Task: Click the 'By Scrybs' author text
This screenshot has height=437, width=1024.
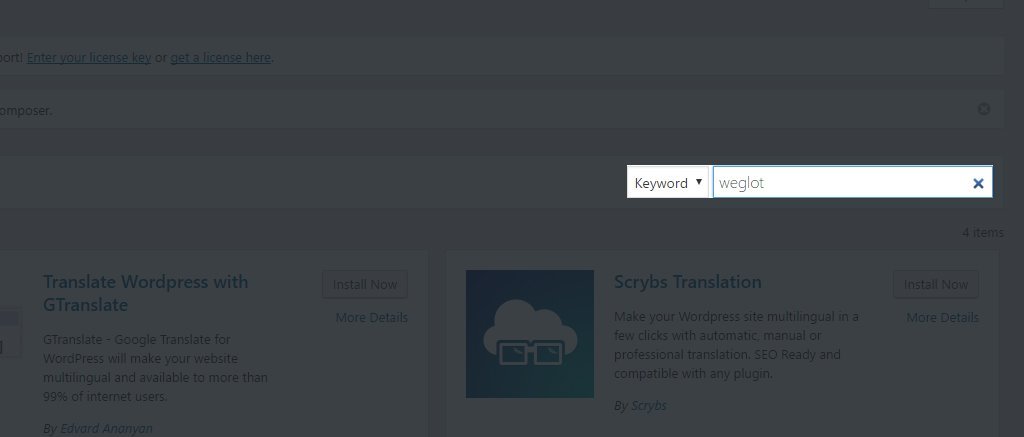Action: 640,406
